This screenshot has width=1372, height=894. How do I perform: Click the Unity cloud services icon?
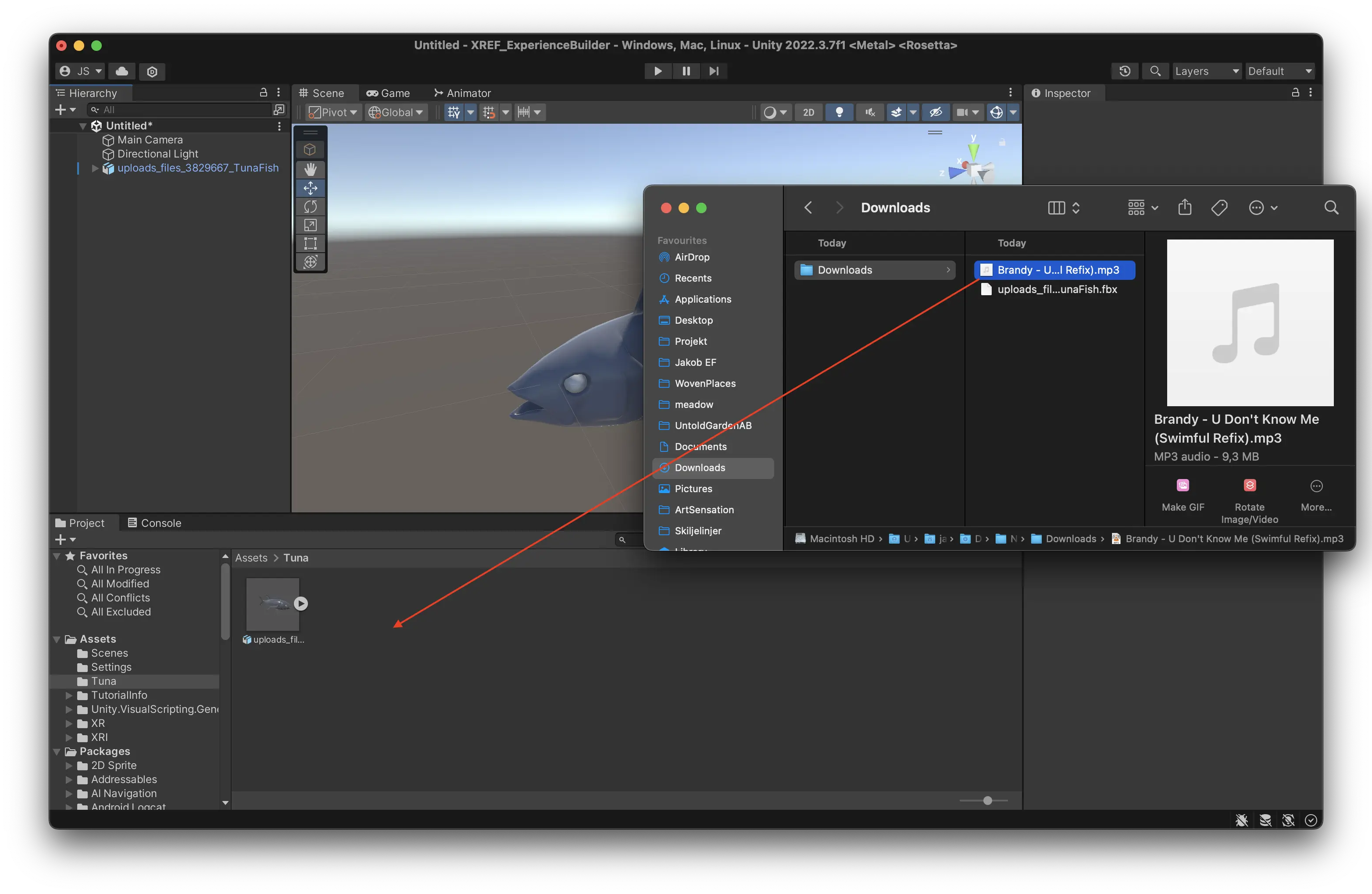point(121,71)
